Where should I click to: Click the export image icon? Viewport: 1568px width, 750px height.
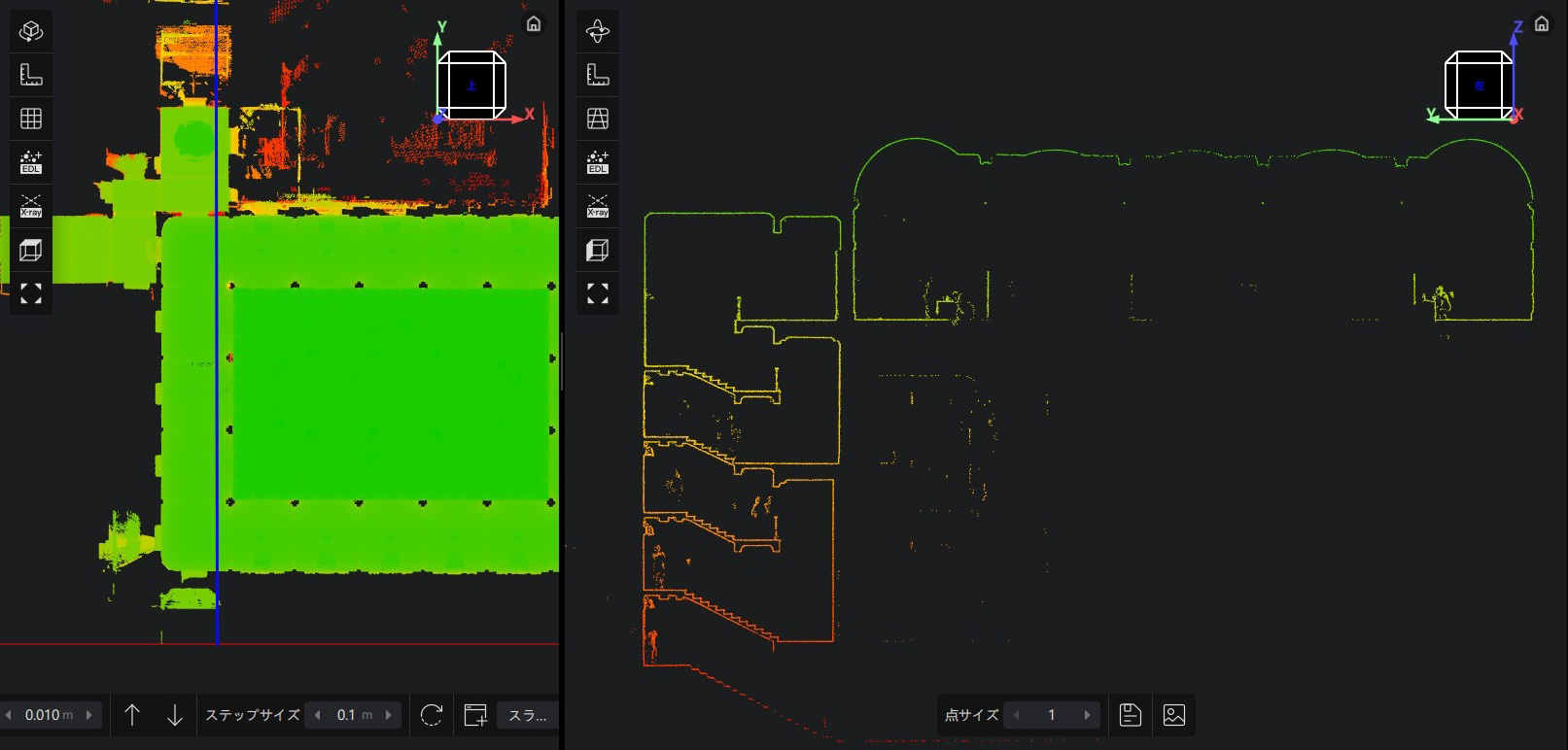point(1174,715)
